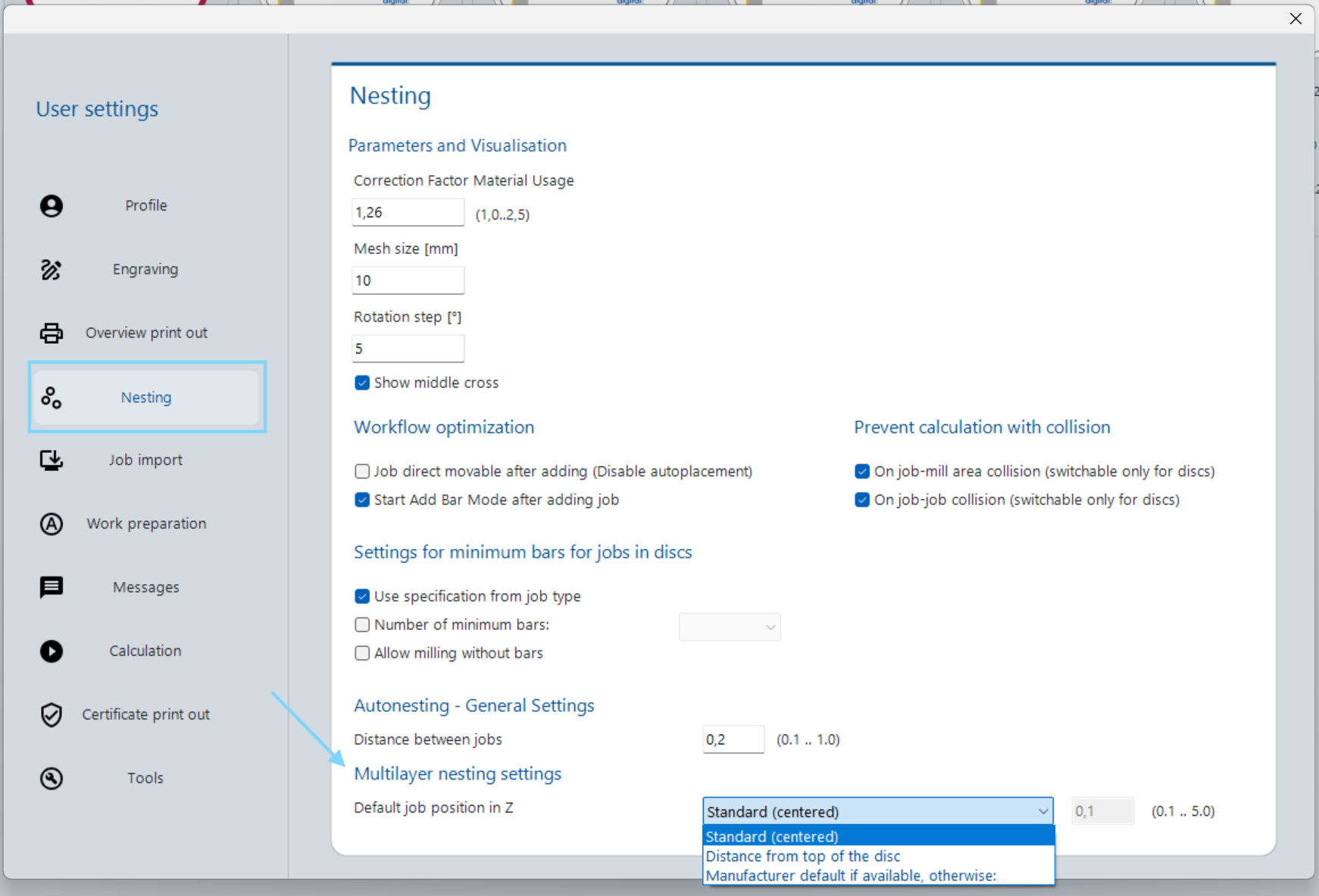Open the Tools compass icon
This screenshot has height=896, width=1319.
(51, 778)
